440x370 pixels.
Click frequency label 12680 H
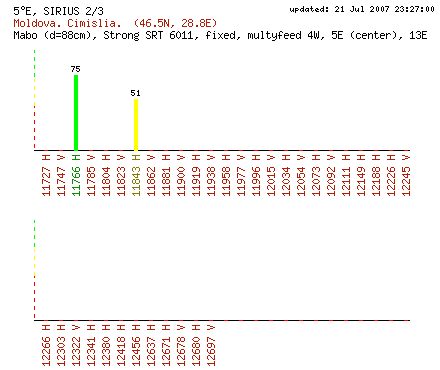196,345
